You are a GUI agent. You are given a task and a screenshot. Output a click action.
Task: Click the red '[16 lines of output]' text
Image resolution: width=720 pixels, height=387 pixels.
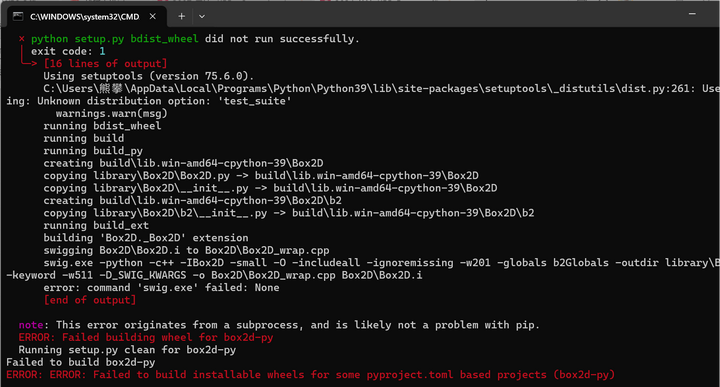(105, 64)
